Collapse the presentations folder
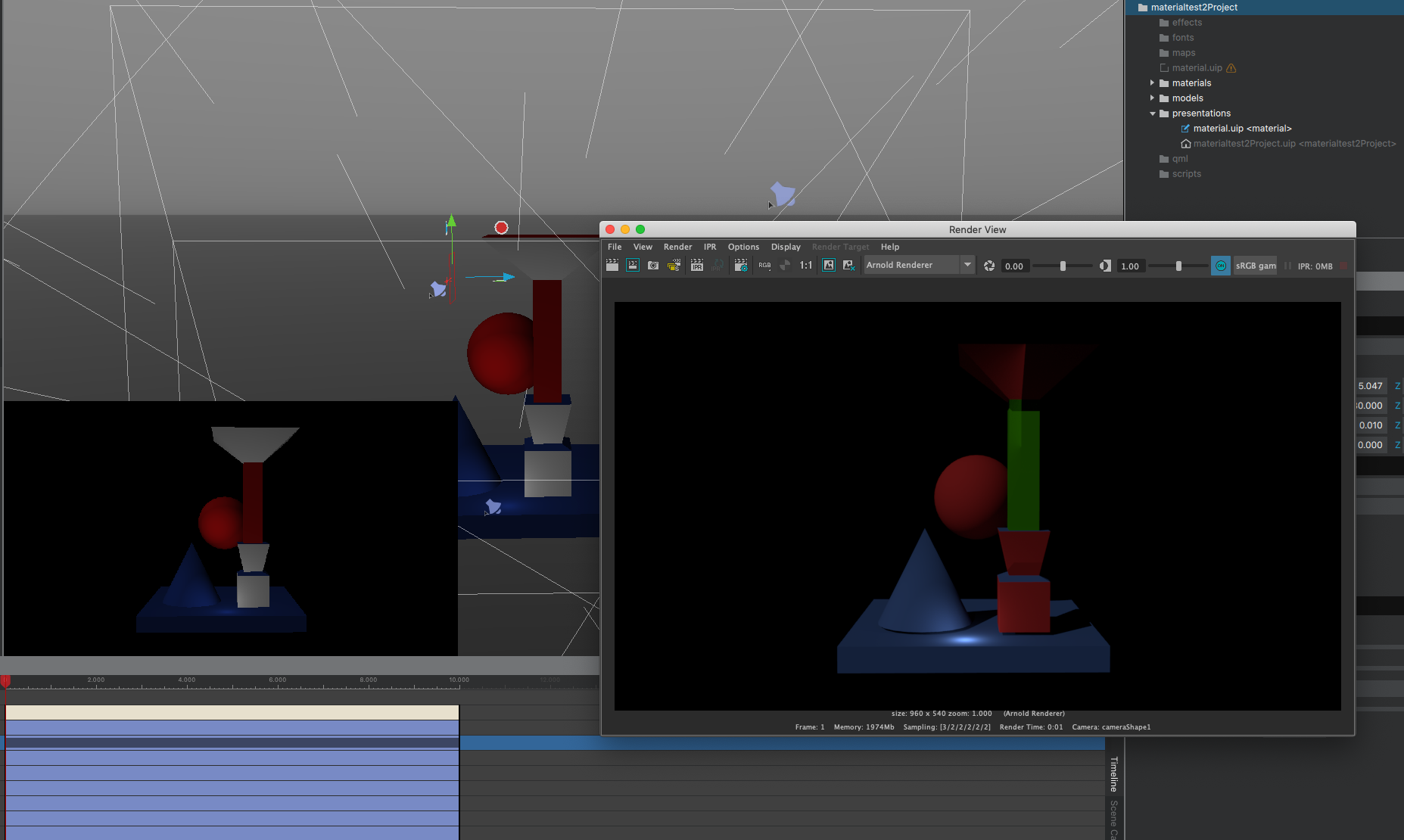Image resolution: width=1404 pixels, height=840 pixels. tap(1152, 114)
